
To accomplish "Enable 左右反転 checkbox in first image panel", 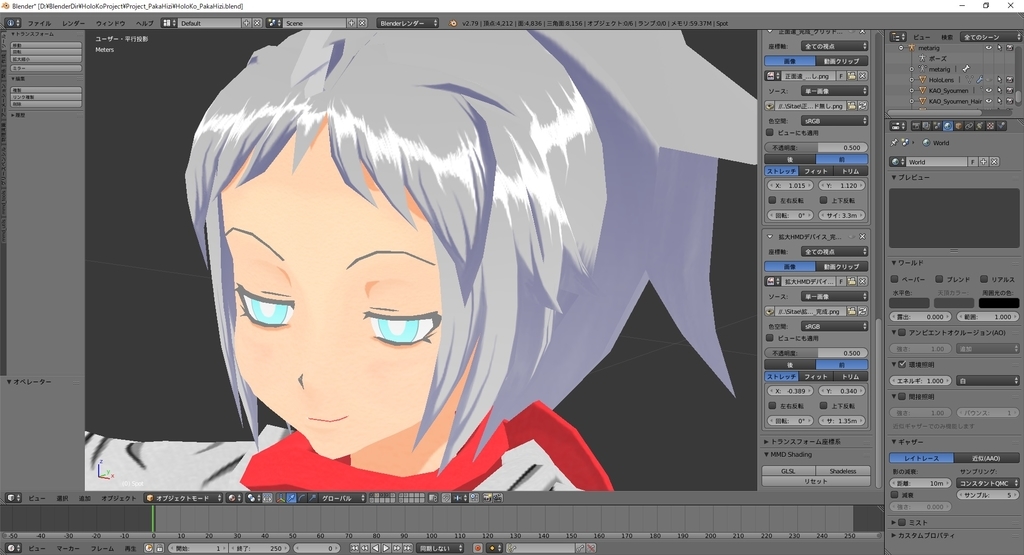I will pos(772,200).
